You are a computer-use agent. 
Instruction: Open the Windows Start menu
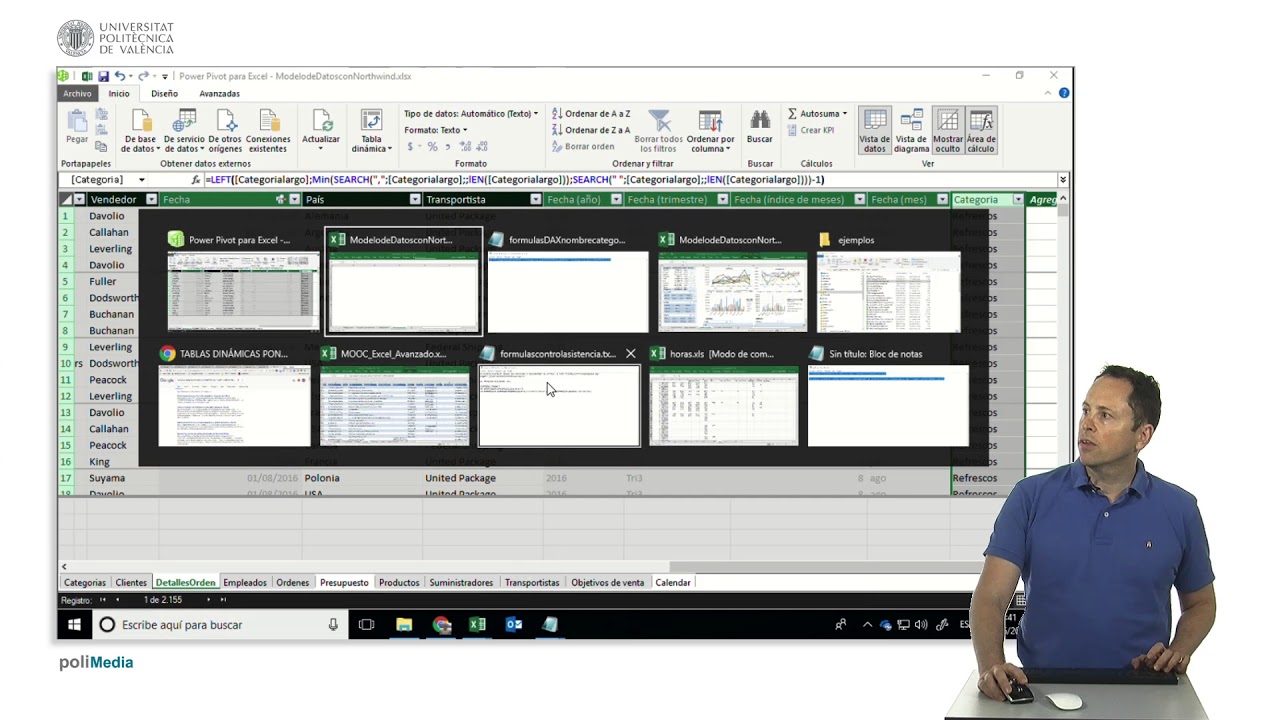tap(74, 625)
